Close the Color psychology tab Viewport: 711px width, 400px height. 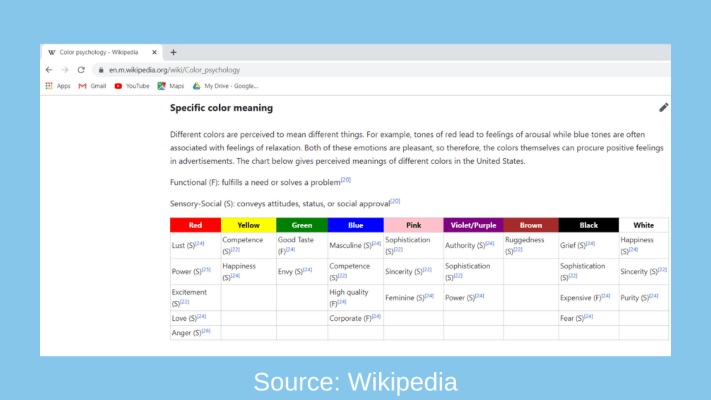coord(154,52)
